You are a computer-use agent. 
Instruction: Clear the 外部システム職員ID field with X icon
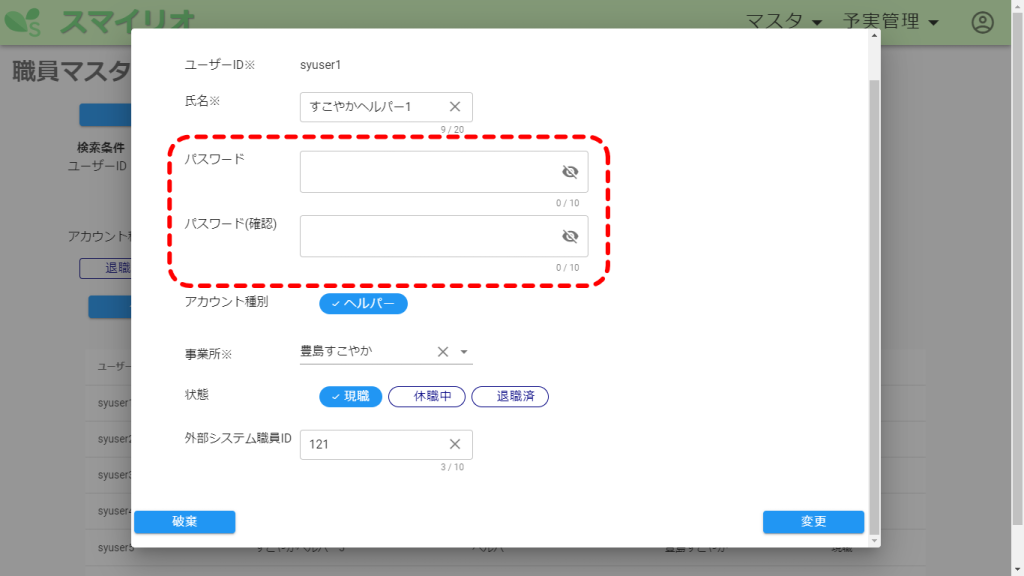coord(454,445)
